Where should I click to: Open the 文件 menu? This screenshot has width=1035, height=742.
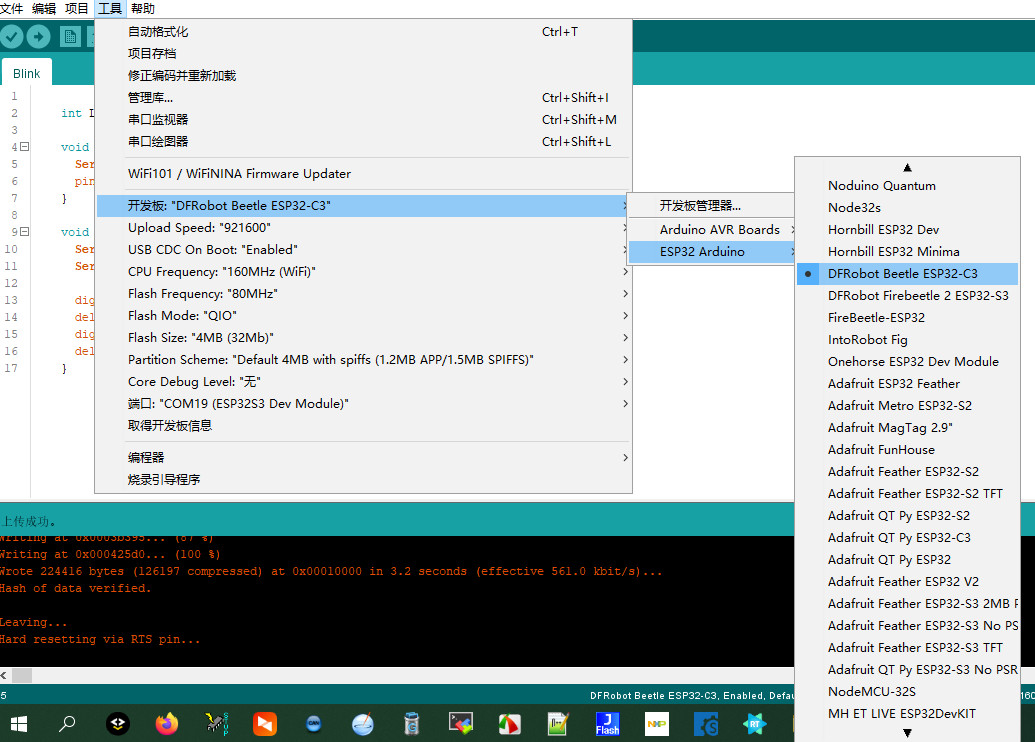tap(12, 9)
